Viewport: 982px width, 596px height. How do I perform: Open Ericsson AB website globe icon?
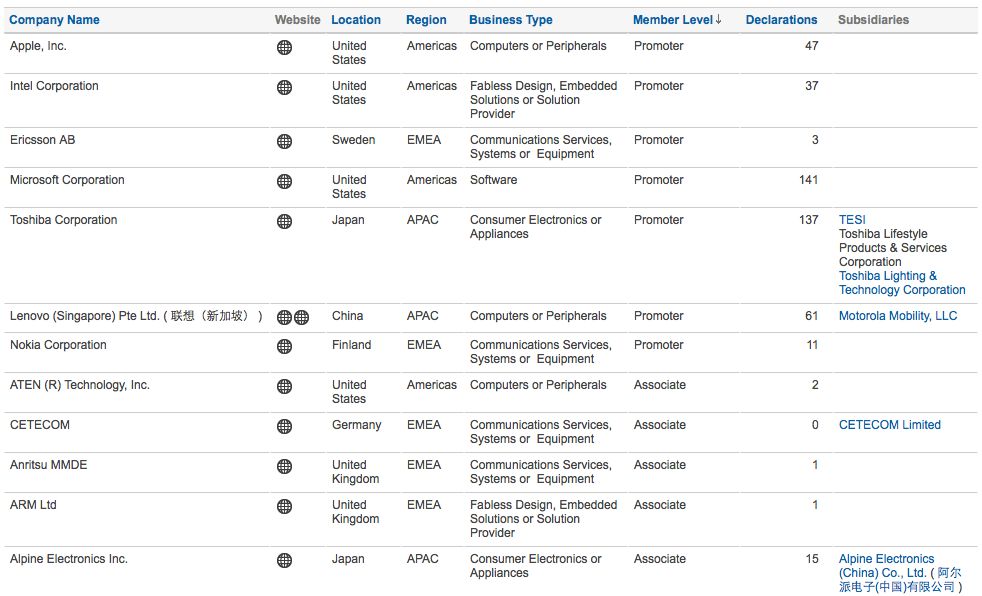(x=284, y=141)
